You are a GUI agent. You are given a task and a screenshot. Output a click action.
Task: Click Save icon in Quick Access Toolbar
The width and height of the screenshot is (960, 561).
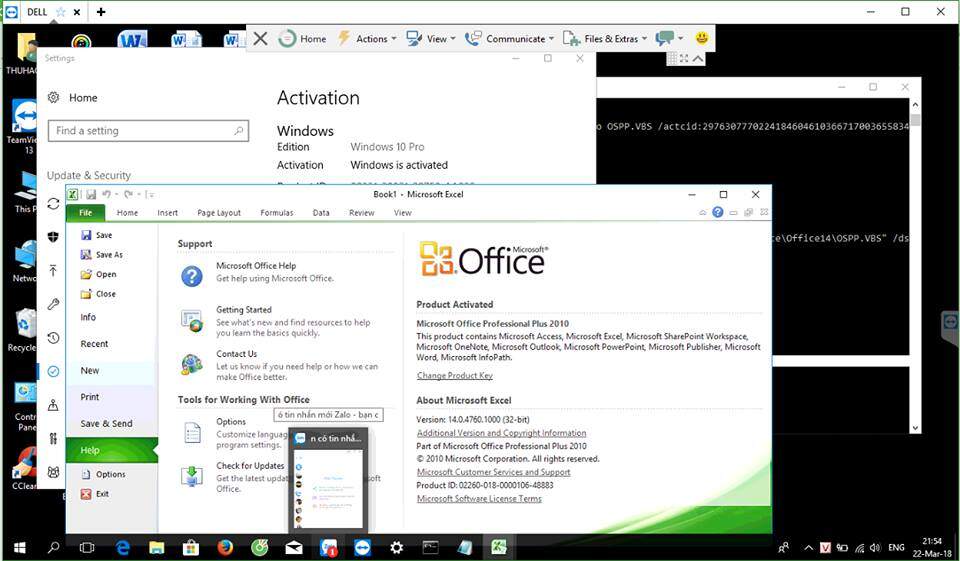pyautogui.click(x=91, y=194)
